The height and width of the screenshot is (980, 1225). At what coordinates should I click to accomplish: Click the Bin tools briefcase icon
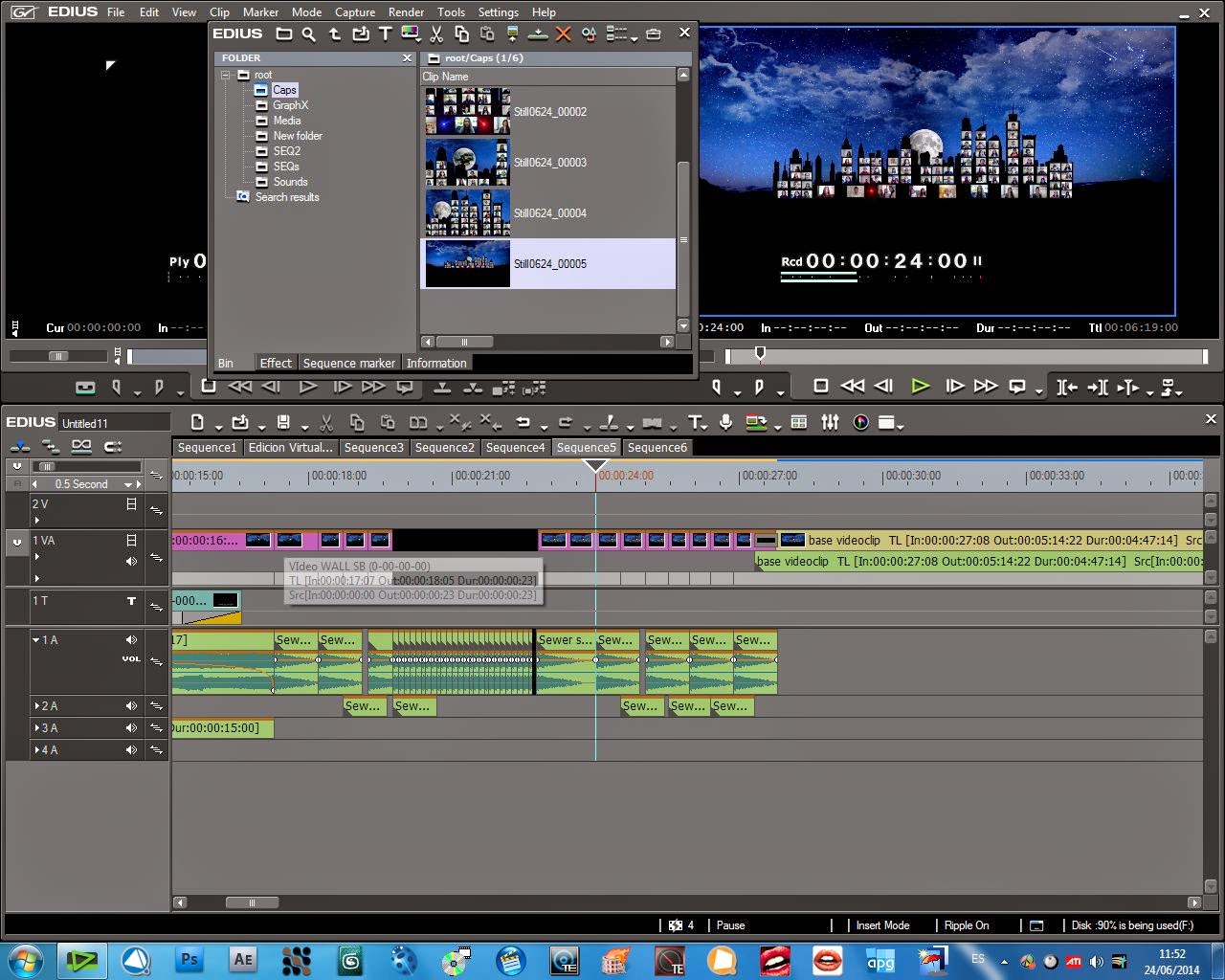click(x=653, y=33)
